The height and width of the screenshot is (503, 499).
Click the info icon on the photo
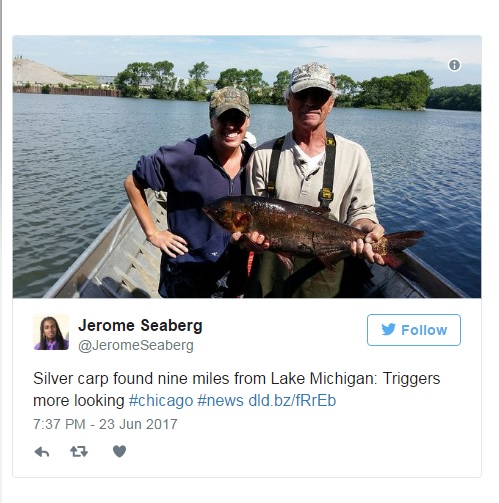coord(454,65)
